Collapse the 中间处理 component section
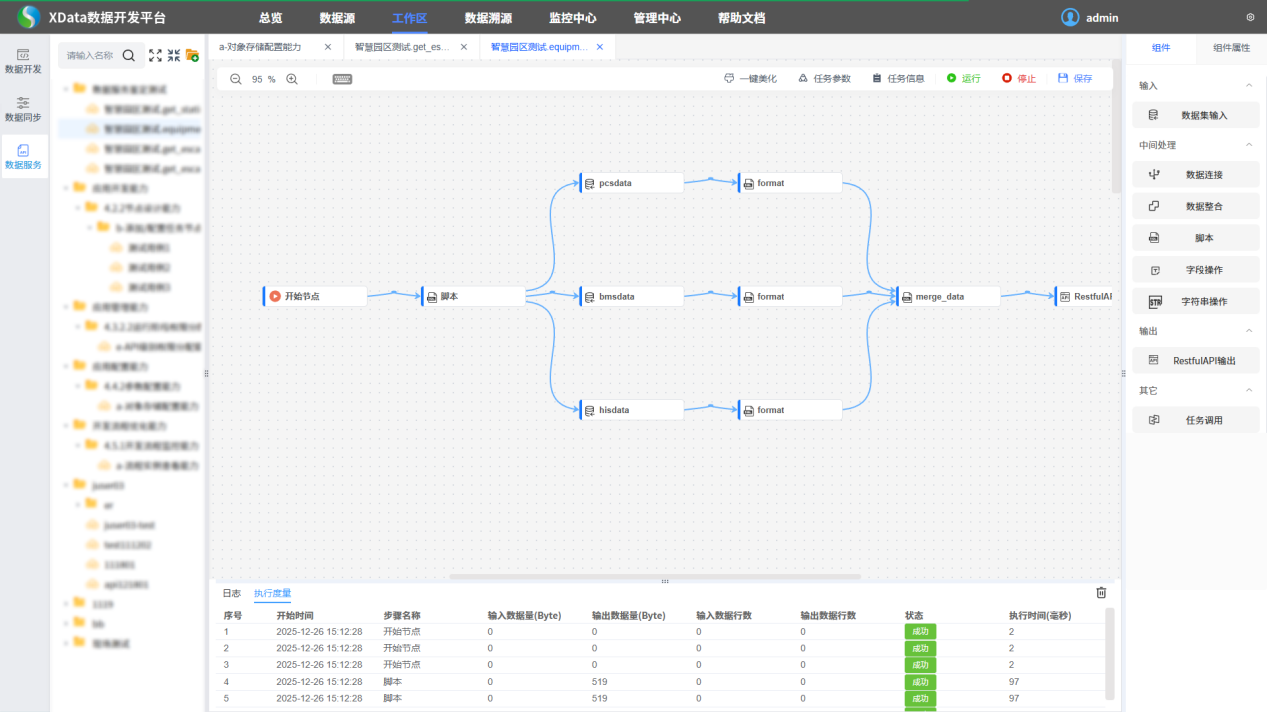 tap(1248, 145)
